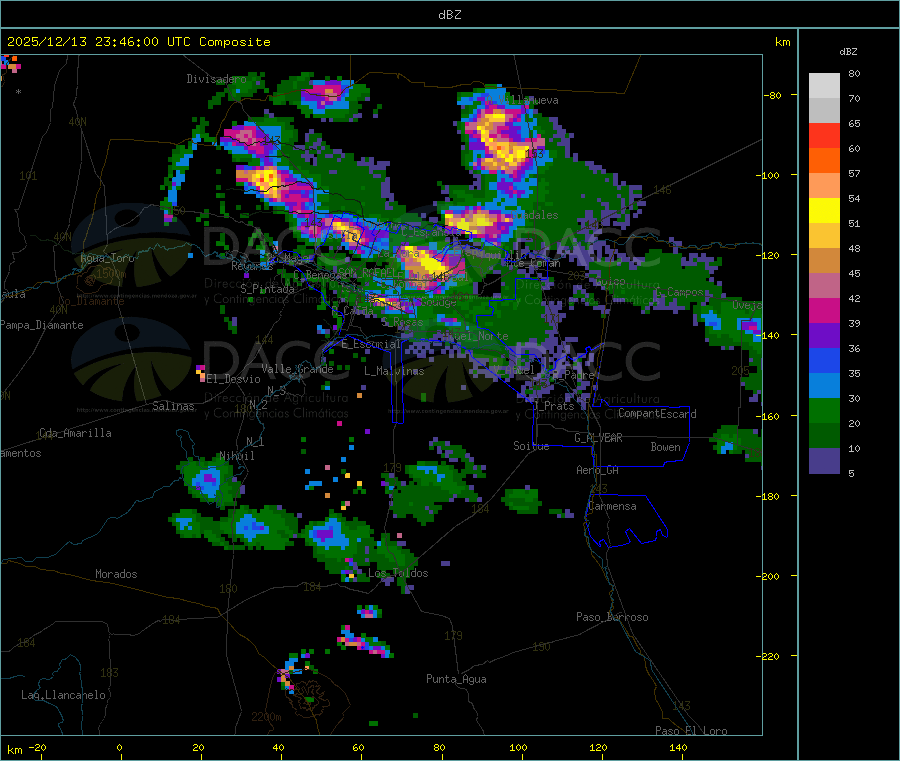900x761 pixels.
Task: Click the Soitue location label
Action: [531, 446]
